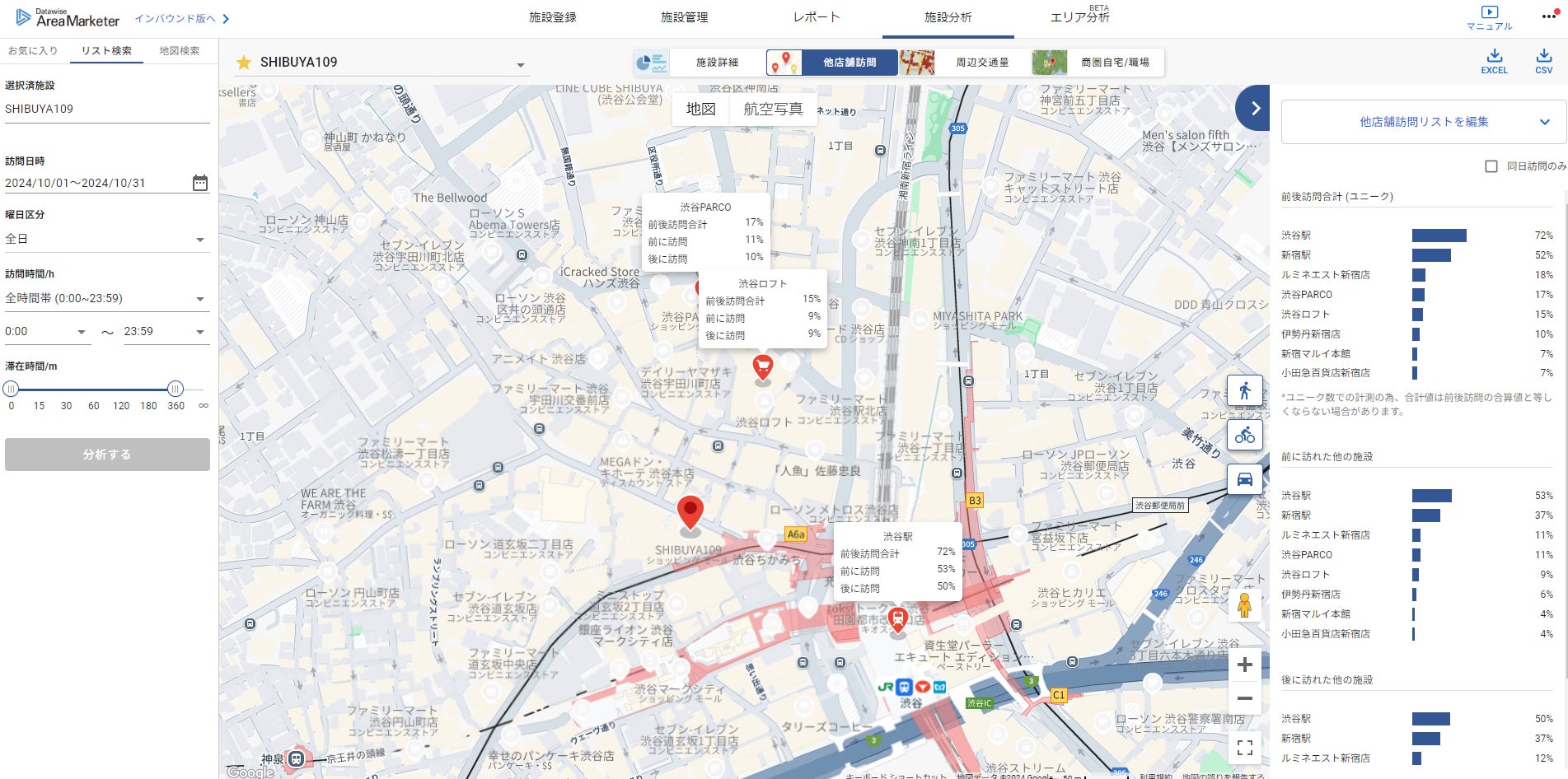Click the 商圏自宅/職場 map thumbnail
This screenshot has height=779, width=1568.
pyautogui.click(x=1049, y=63)
